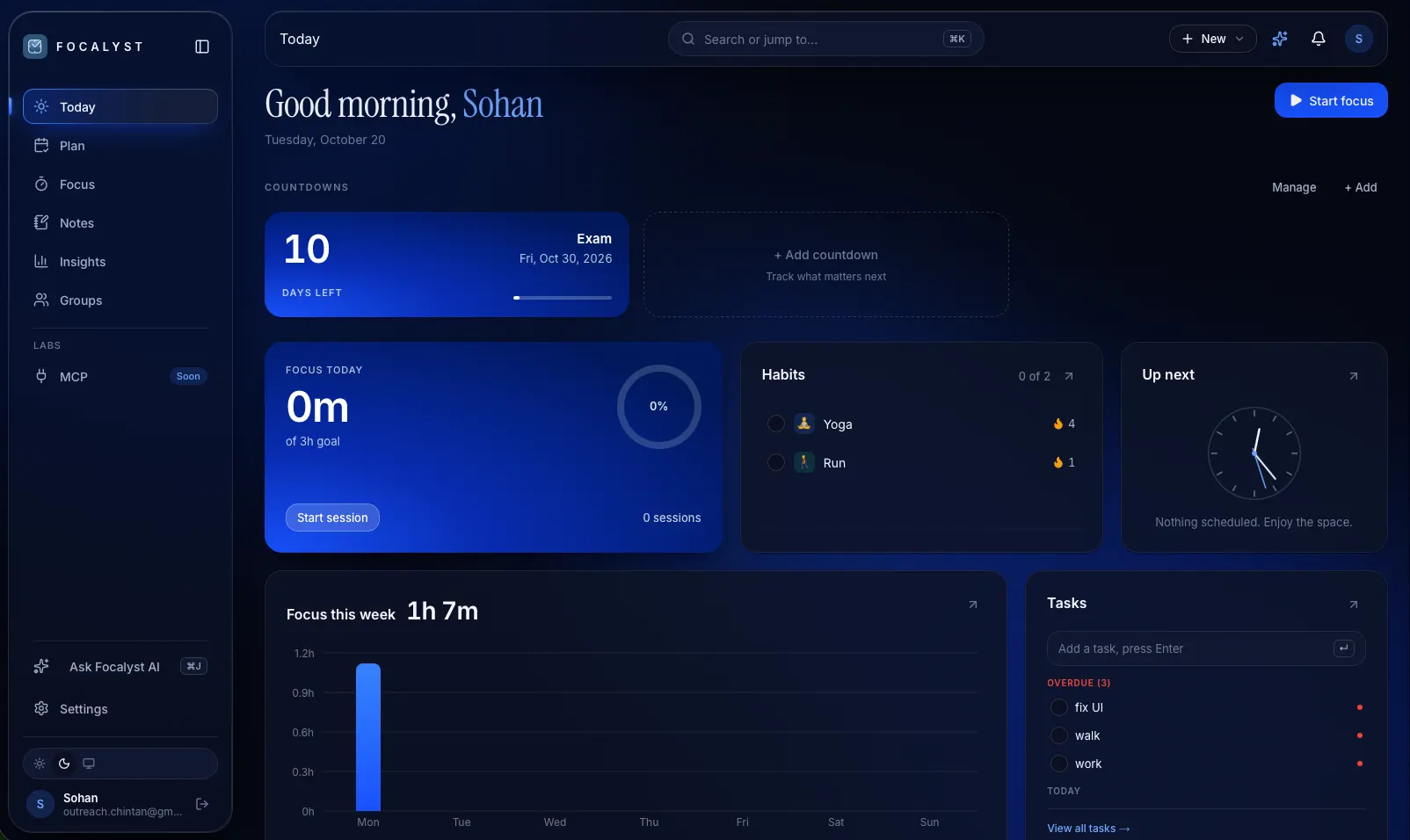Click the enter key icon in task input

point(1344,648)
